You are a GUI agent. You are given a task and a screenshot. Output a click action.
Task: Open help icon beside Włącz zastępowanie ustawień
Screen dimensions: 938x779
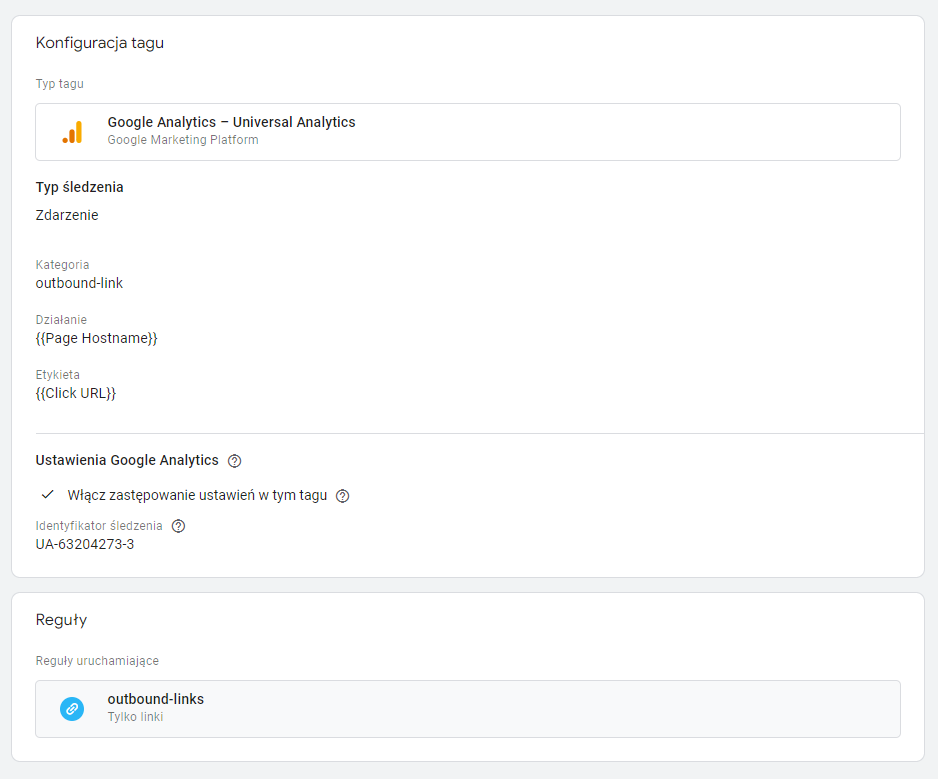coord(342,496)
